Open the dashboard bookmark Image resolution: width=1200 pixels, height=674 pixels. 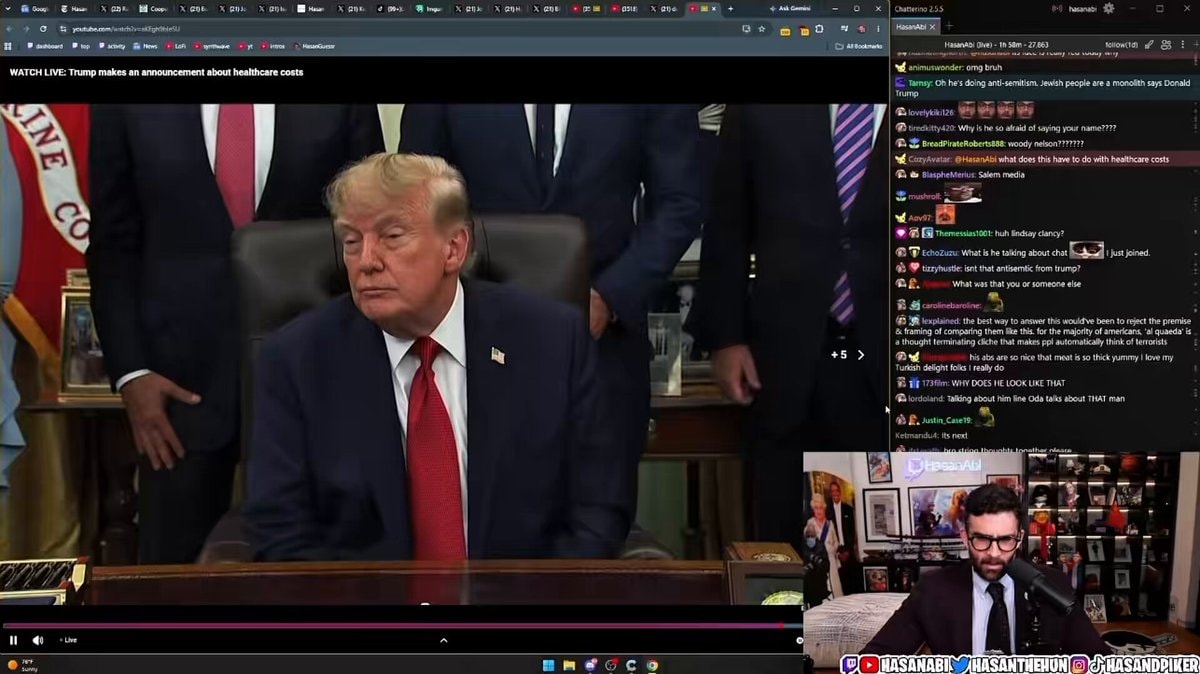coord(45,46)
